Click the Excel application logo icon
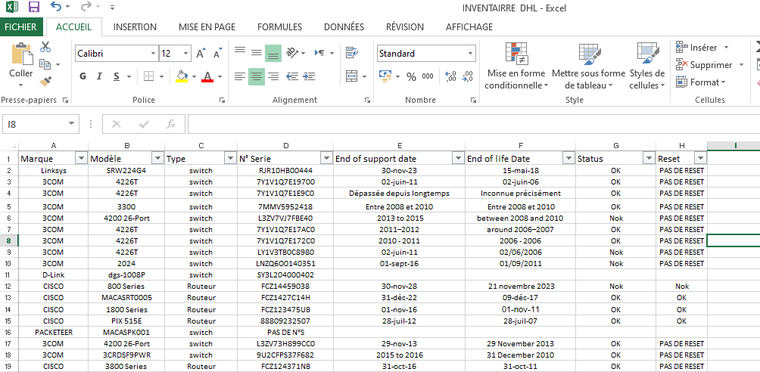The image size is (760, 372). pyautogui.click(x=12, y=7)
